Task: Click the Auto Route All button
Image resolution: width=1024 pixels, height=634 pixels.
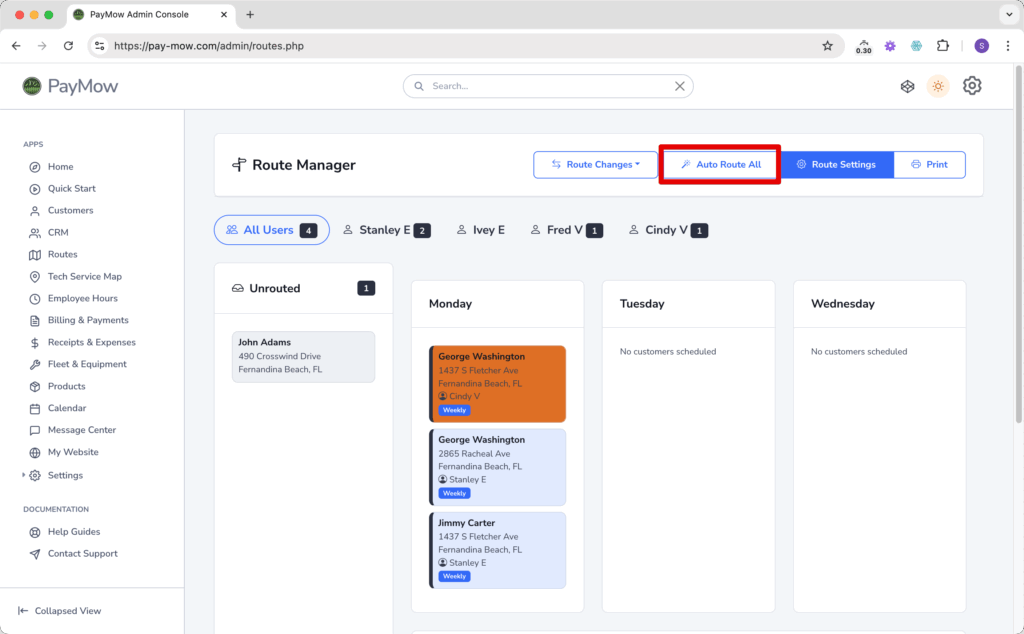Action: 720,165
